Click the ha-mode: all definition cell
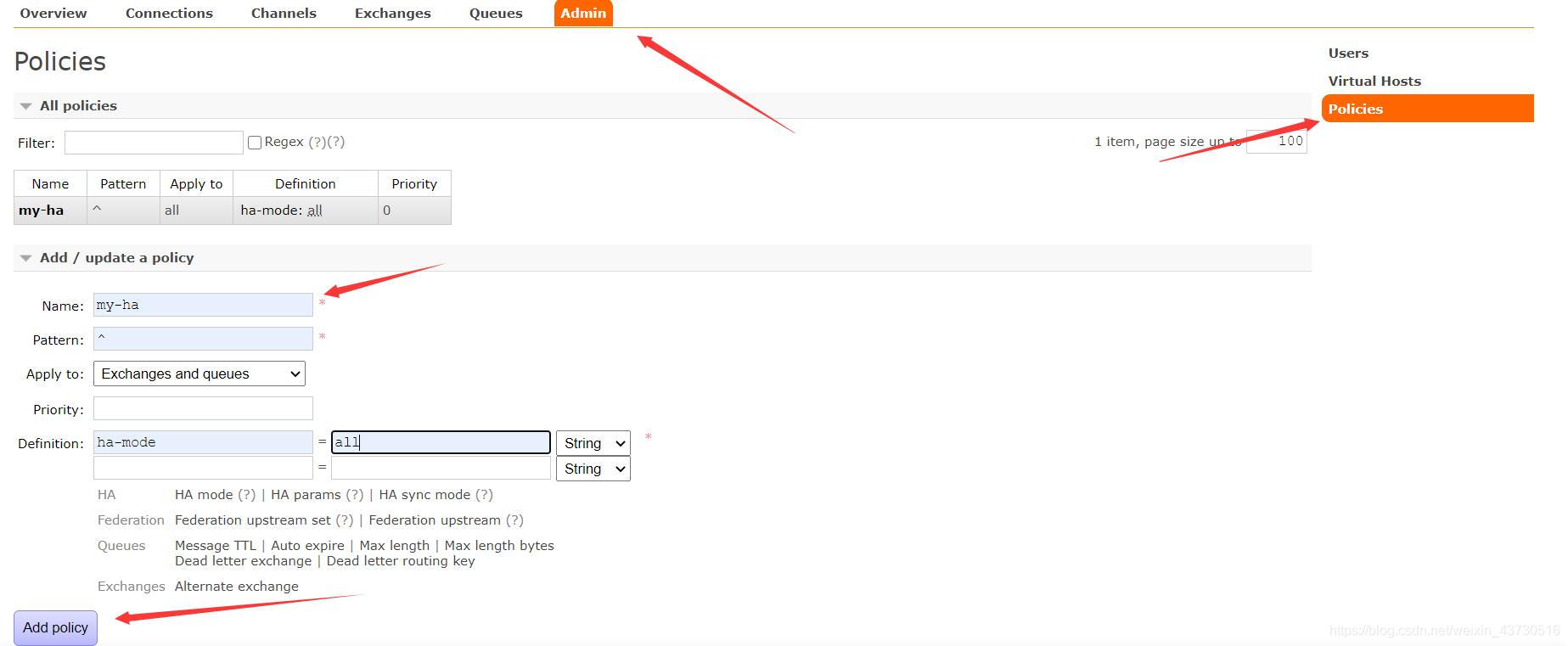Screen dimensions: 1568x646 pos(306,211)
